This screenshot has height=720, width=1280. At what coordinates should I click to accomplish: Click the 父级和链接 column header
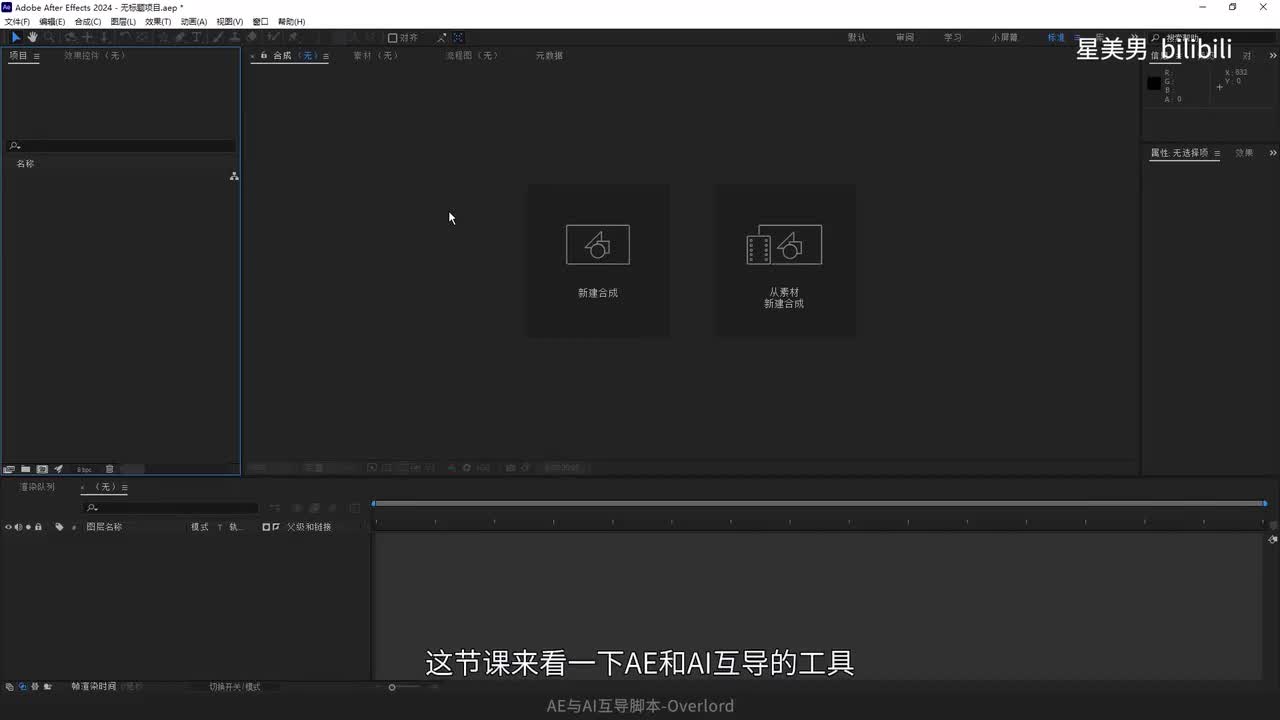coord(309,527)
